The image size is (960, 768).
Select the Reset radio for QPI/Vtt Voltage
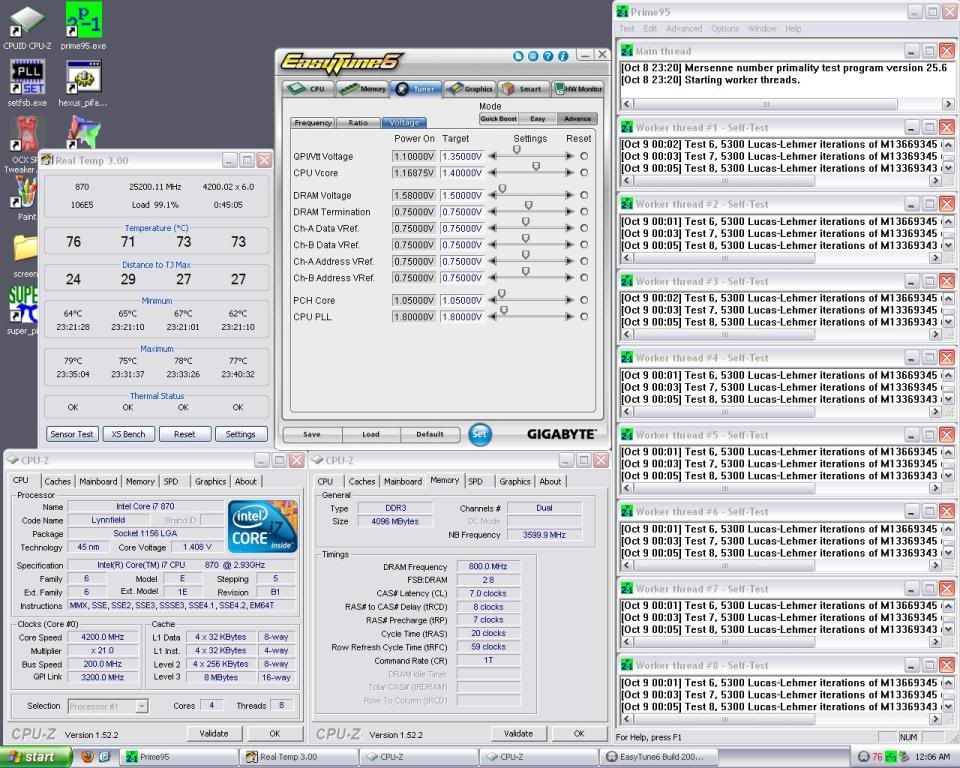coord(584,156)
